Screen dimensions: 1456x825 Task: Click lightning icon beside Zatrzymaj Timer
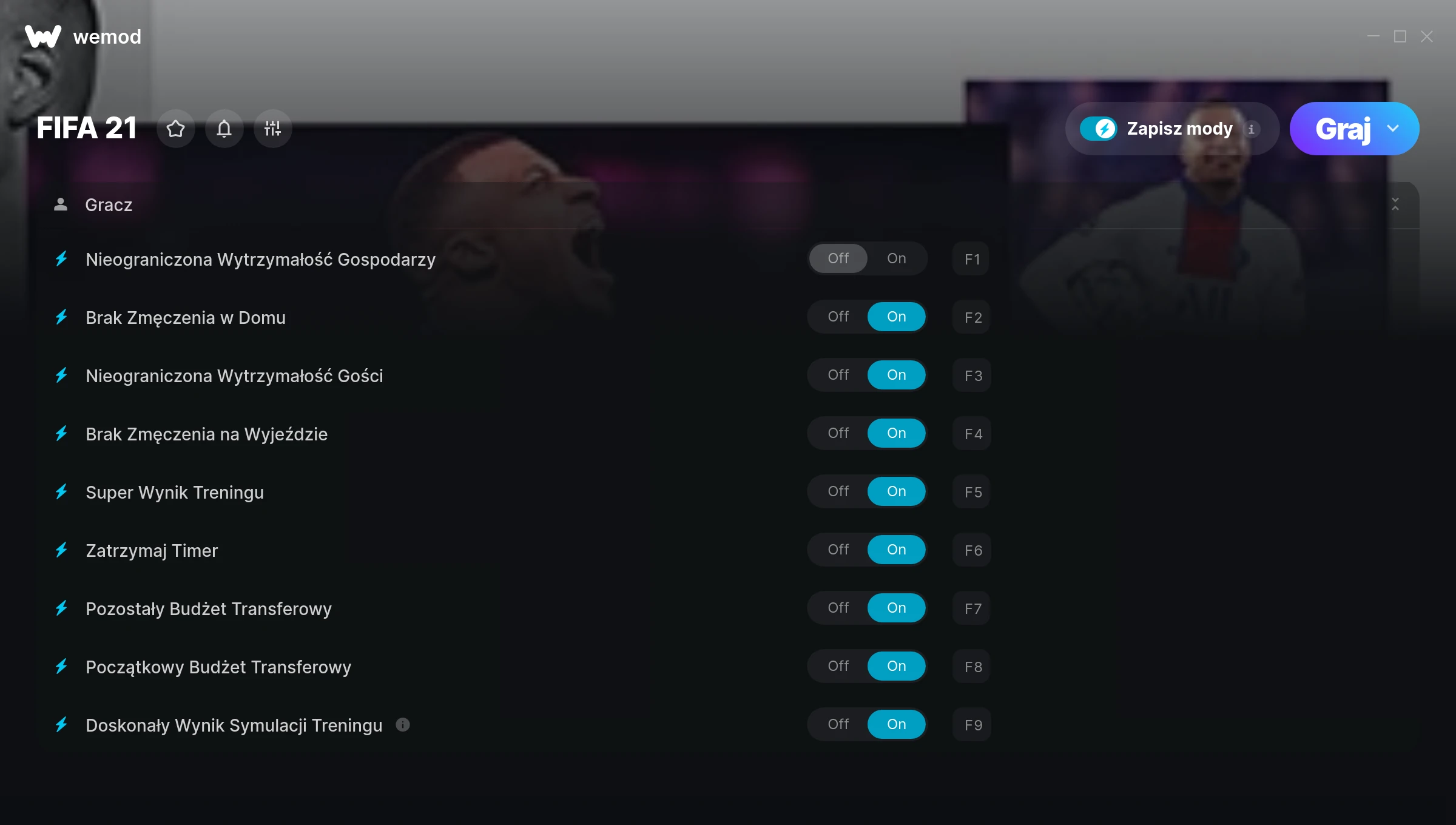coord(61,550)
